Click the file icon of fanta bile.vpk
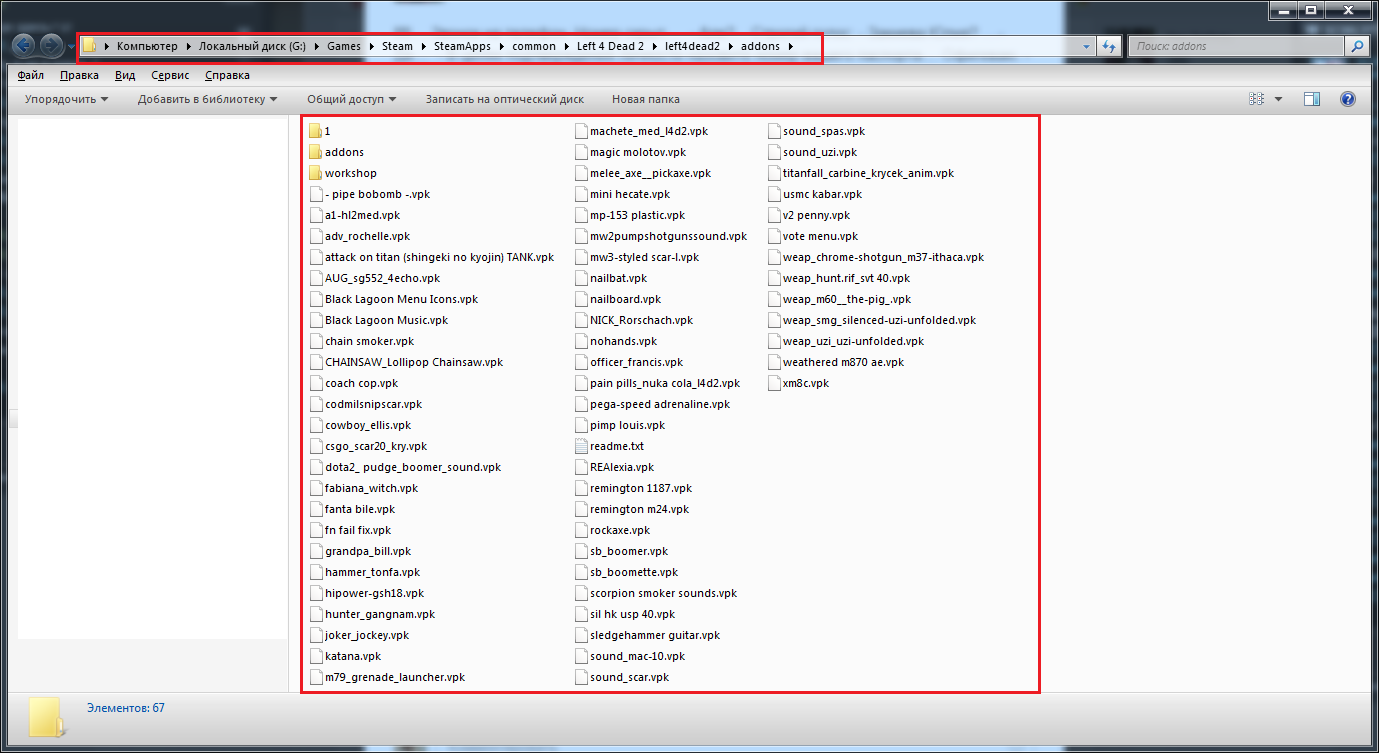Viewport: 1379px width, 753px height. click(x=315, y=509)
